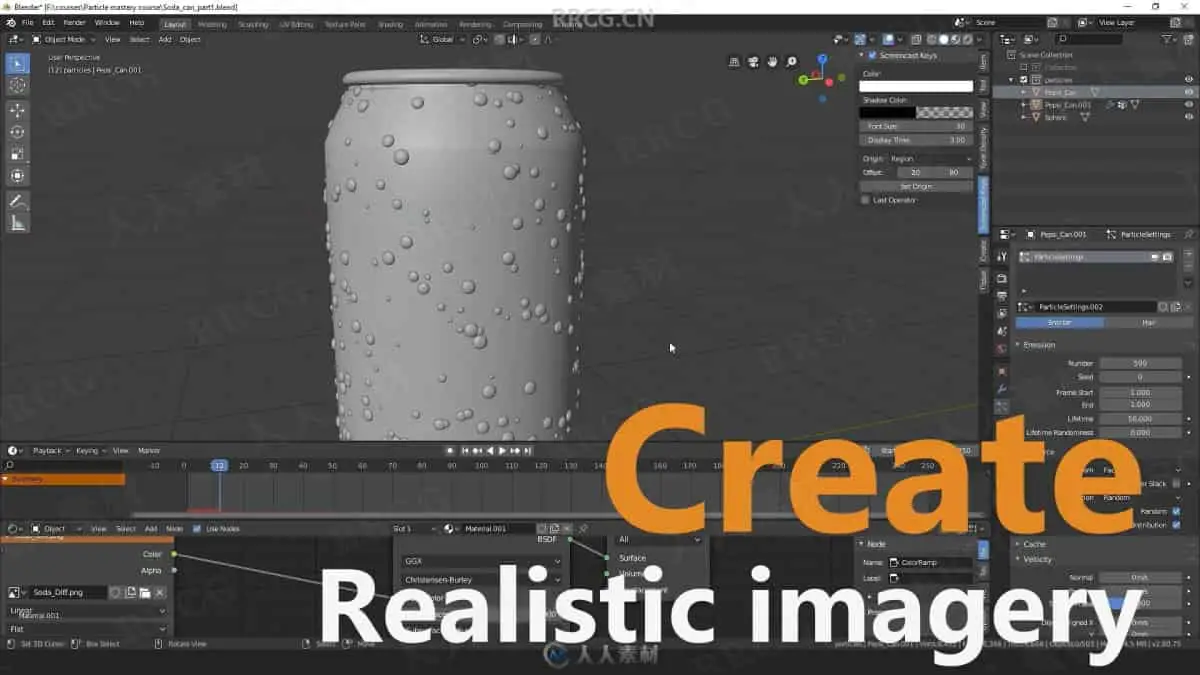This screenshot has height=675, width=1200.
Task: Toggle particles collection exclude checkbox
Action: click(1023, 79)
